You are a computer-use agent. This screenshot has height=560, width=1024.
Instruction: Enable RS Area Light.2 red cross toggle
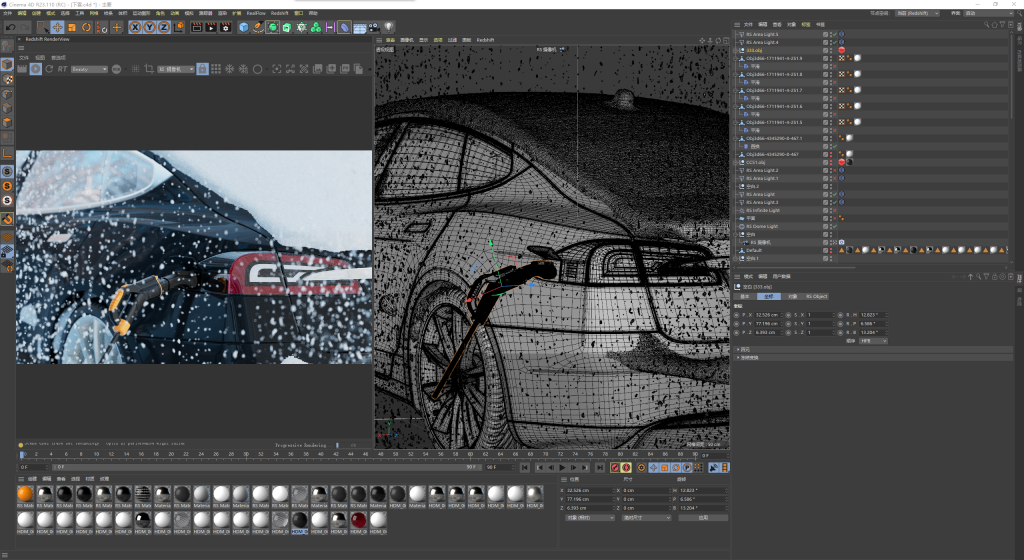point(835,170)
